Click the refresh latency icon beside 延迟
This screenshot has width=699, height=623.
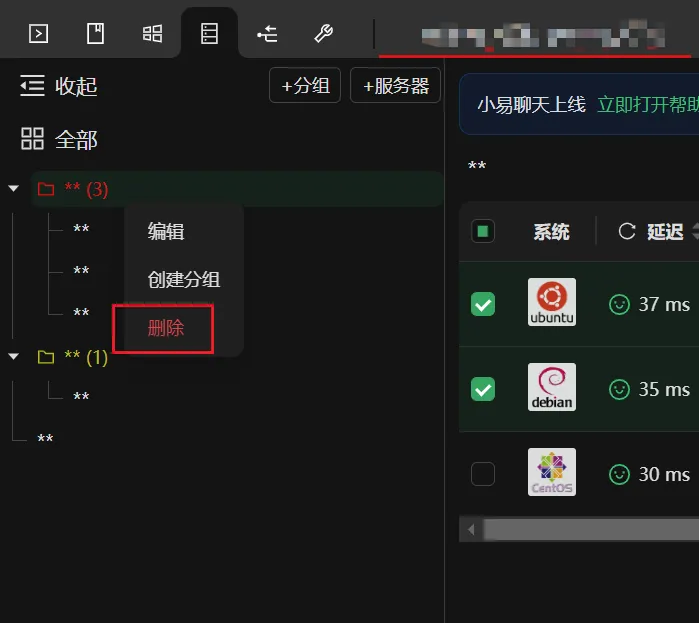pyautogui.click(x=627, y=231)
